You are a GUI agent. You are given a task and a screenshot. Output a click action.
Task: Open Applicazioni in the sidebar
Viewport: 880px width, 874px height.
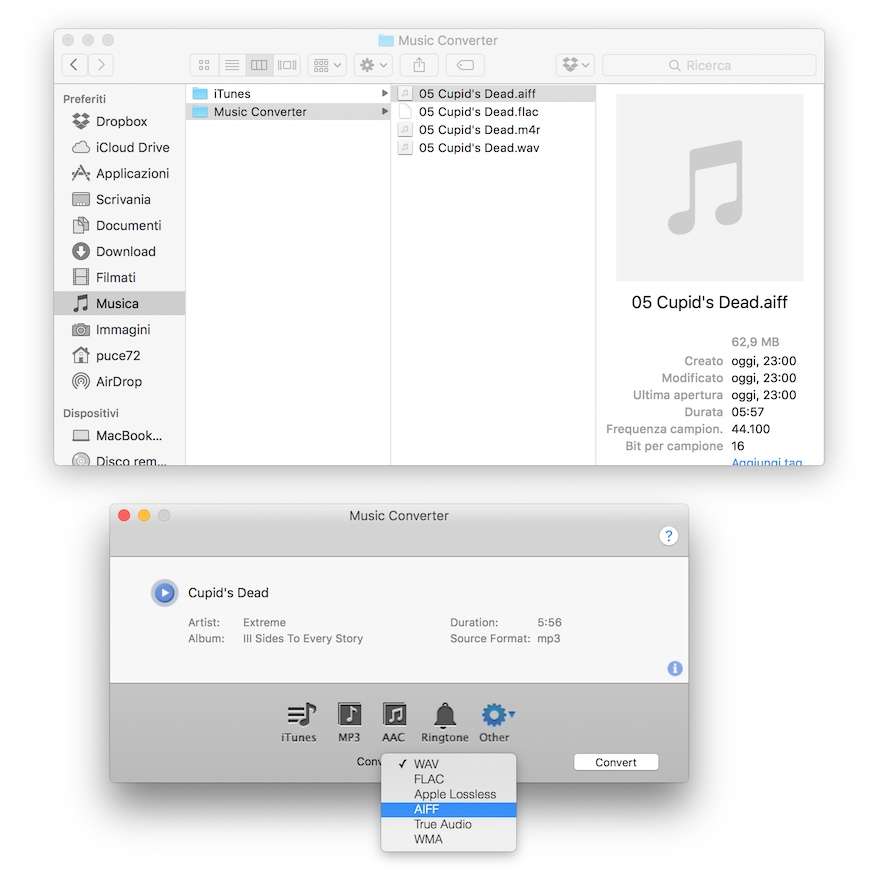point(120,173)
